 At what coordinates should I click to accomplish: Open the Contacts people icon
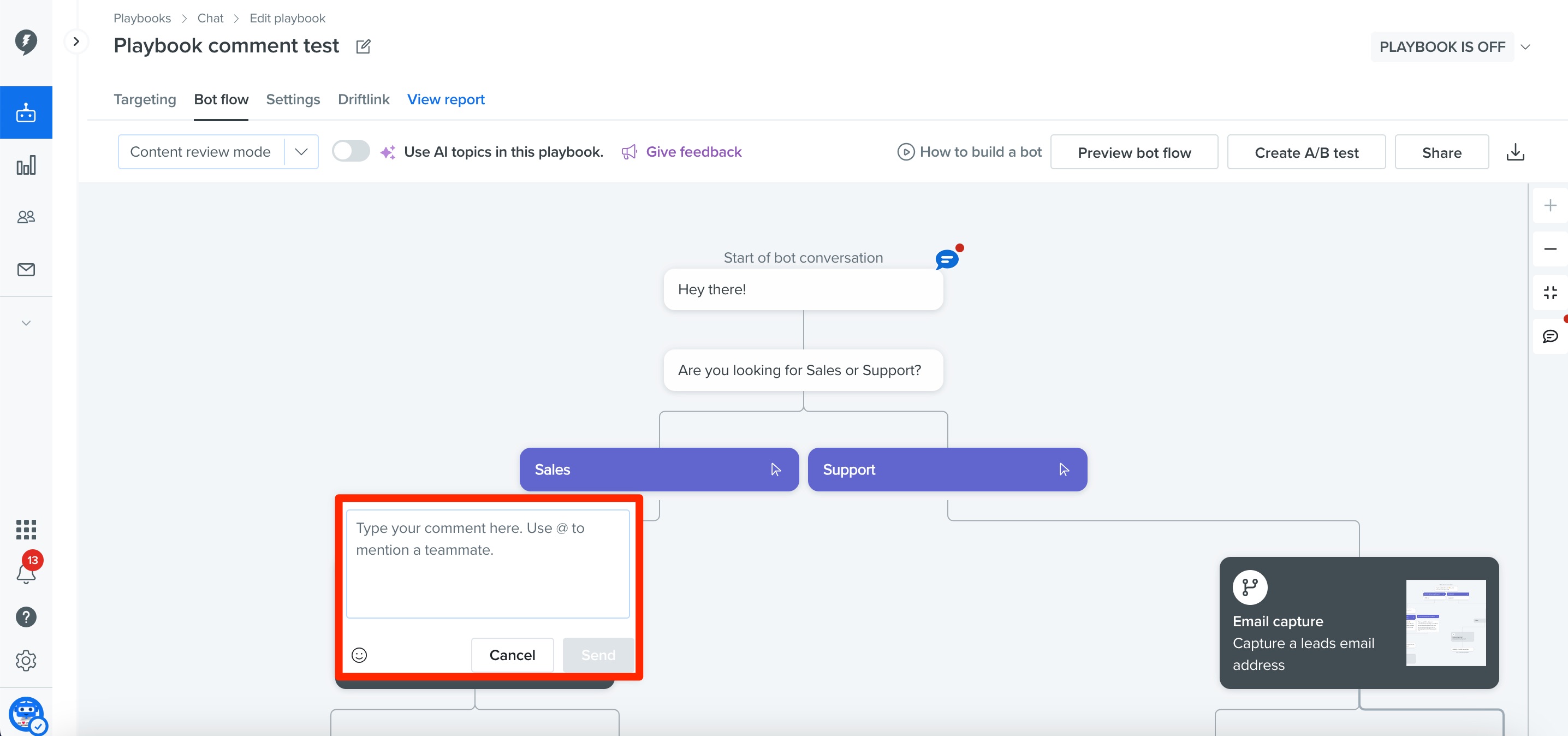point(26,217)
